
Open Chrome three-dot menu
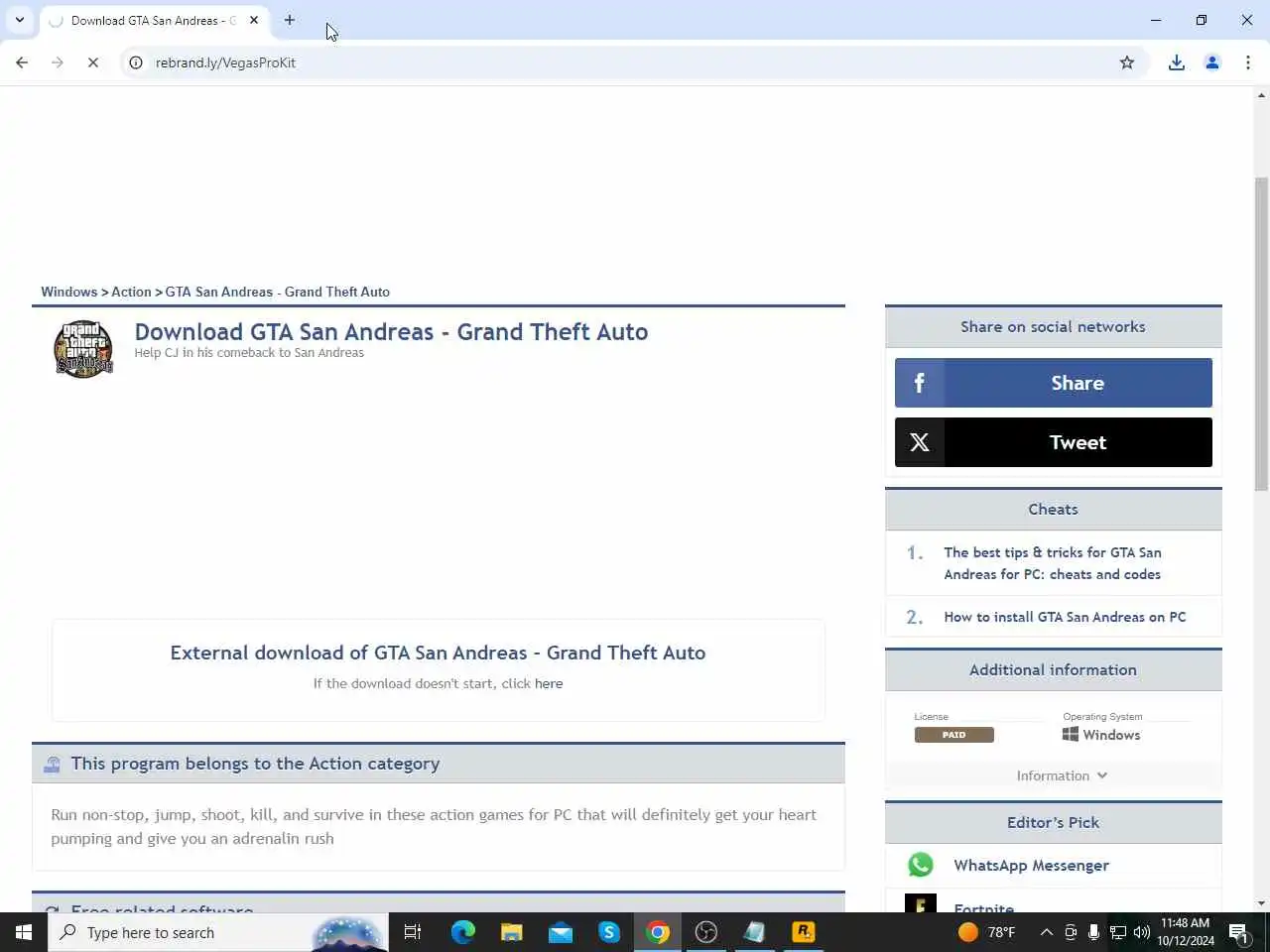pyautogui.click(x=1248, y=62)
